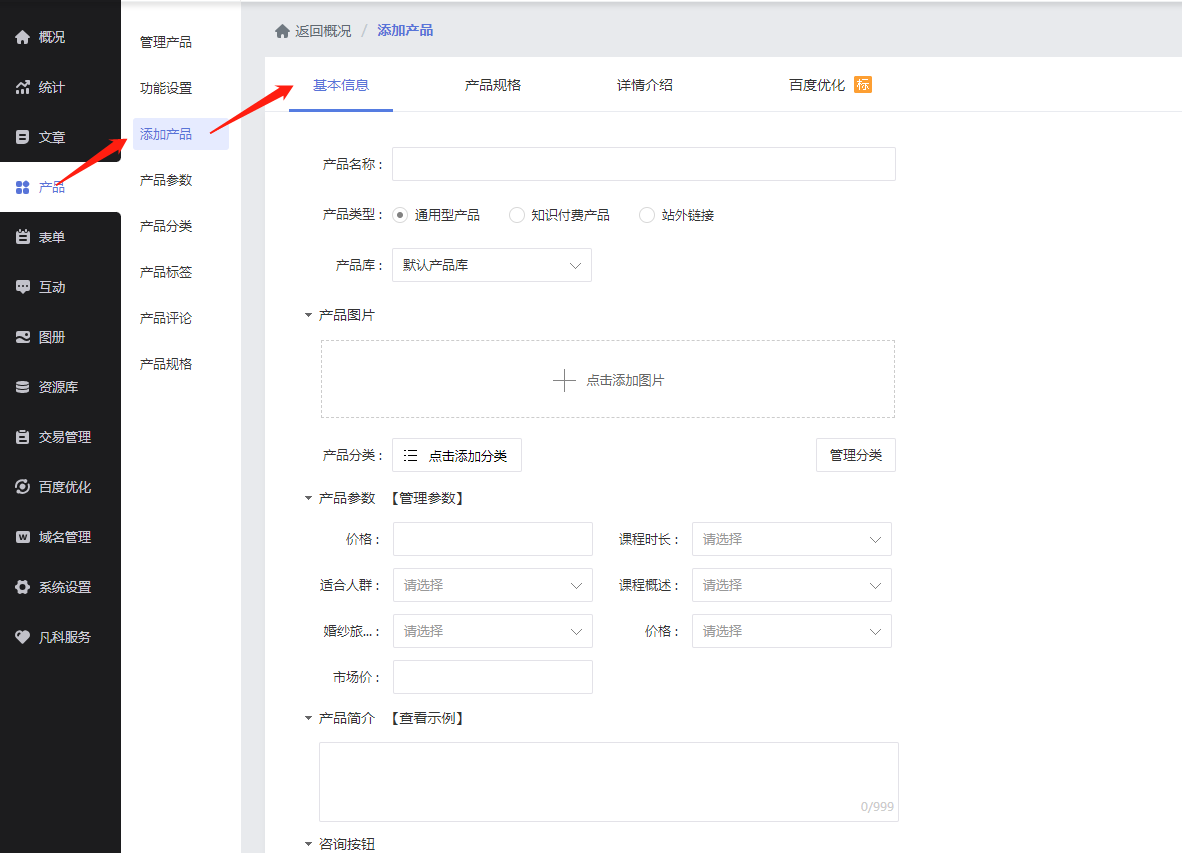Open the 凡科服务 heart icon
This screenshot has height=853, width=1182.
(22, 637)
